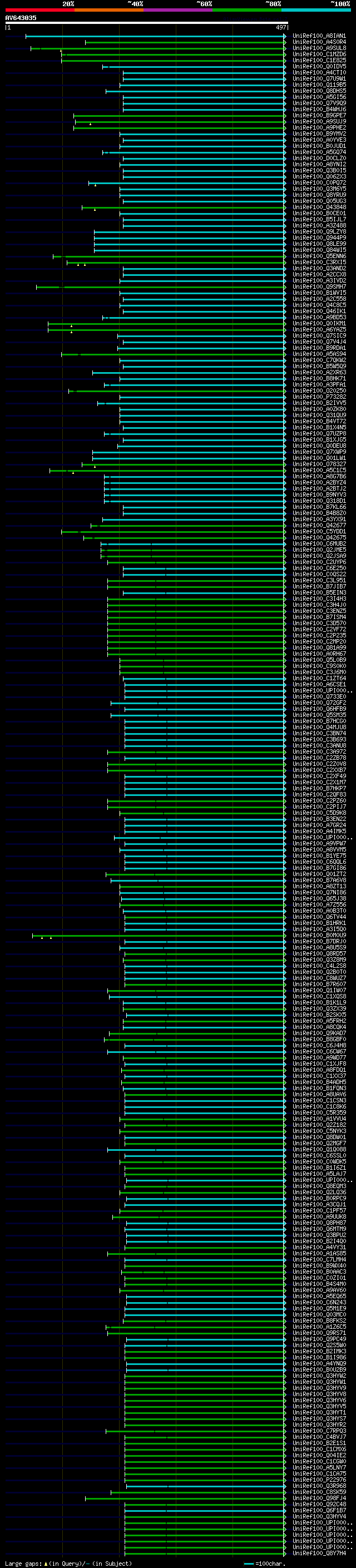Open the UniRef100_A4S0R4 hit
The height and width of the screenshot is (1568, 356).
click(x=319, y=42)
